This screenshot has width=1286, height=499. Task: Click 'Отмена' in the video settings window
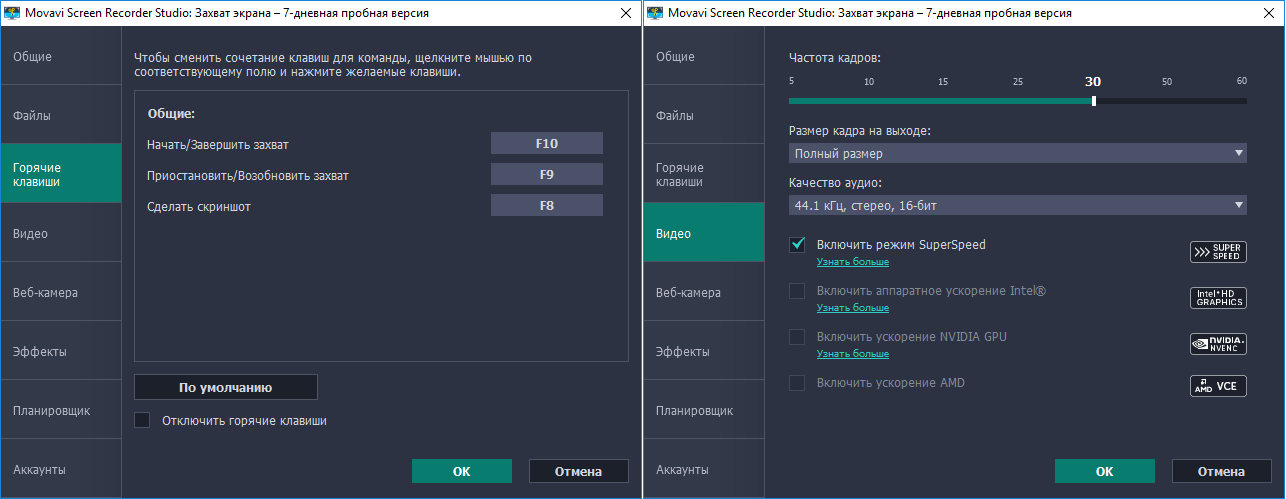pyautogui.click(x=1221, y=471)
